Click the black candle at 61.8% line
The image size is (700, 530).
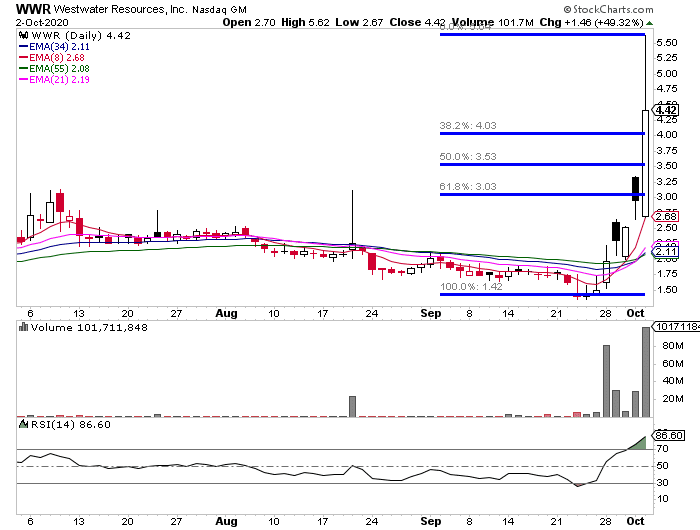[x=635, y=189]
